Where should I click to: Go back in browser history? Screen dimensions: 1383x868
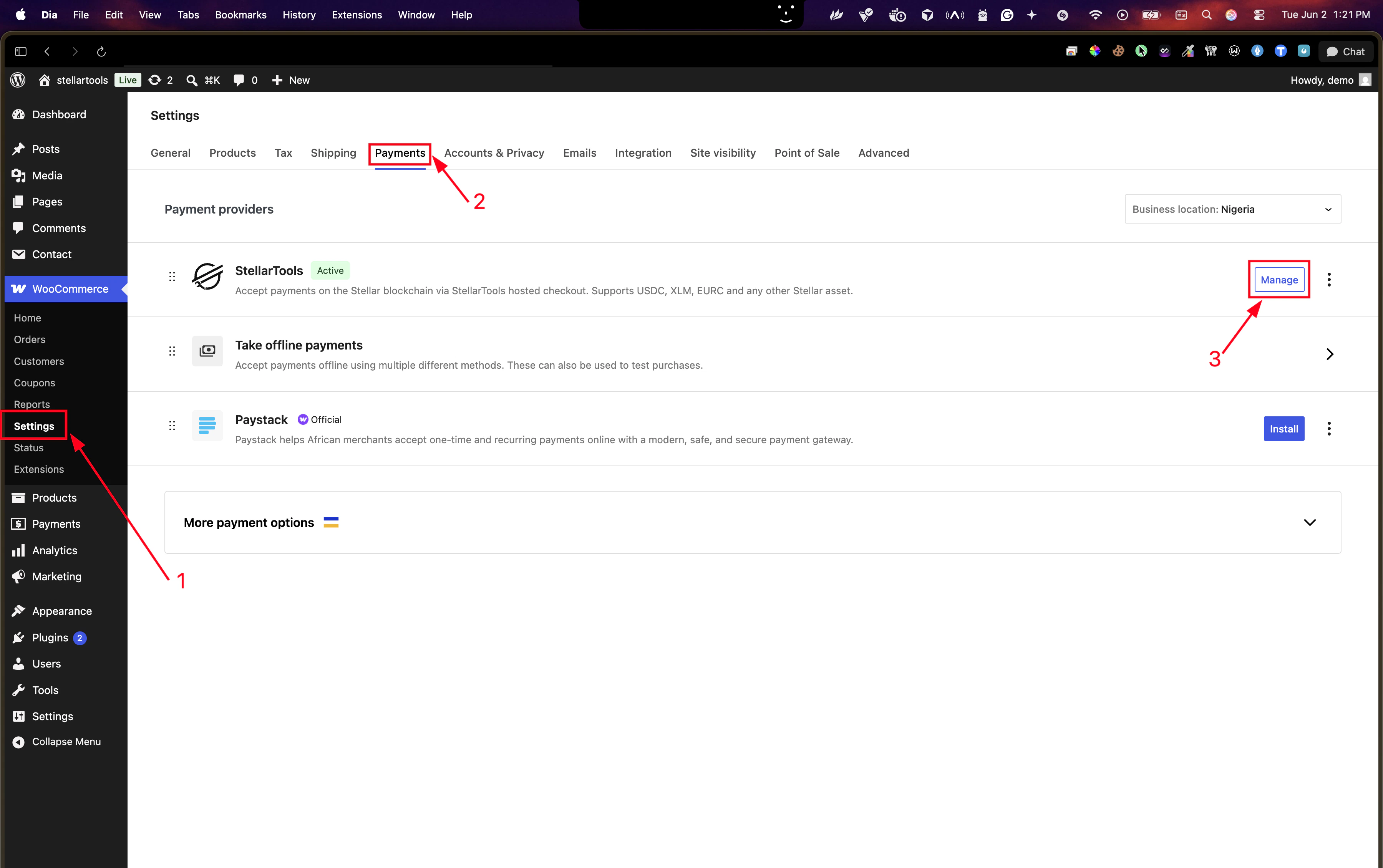47,52
